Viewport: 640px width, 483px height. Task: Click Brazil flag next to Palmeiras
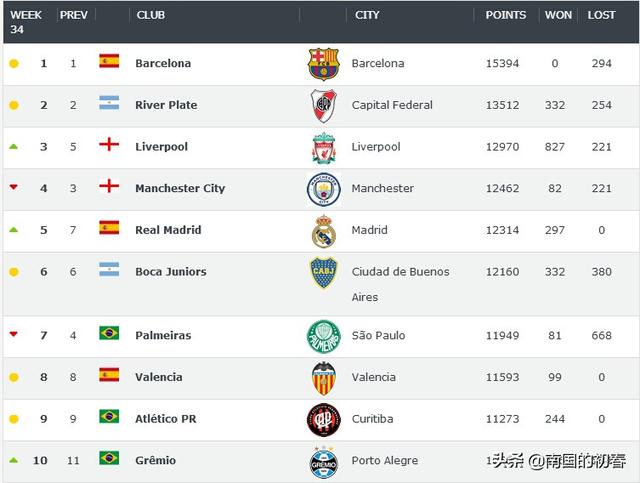coord(109,333)
